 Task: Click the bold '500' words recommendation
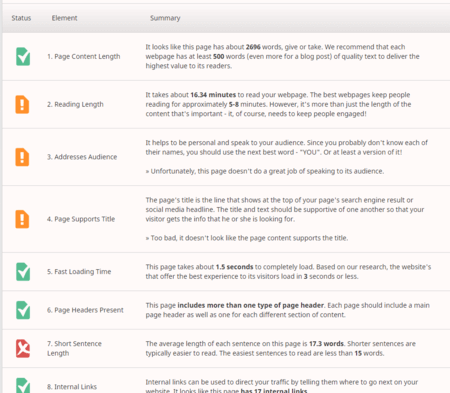(x=219, y=57)
